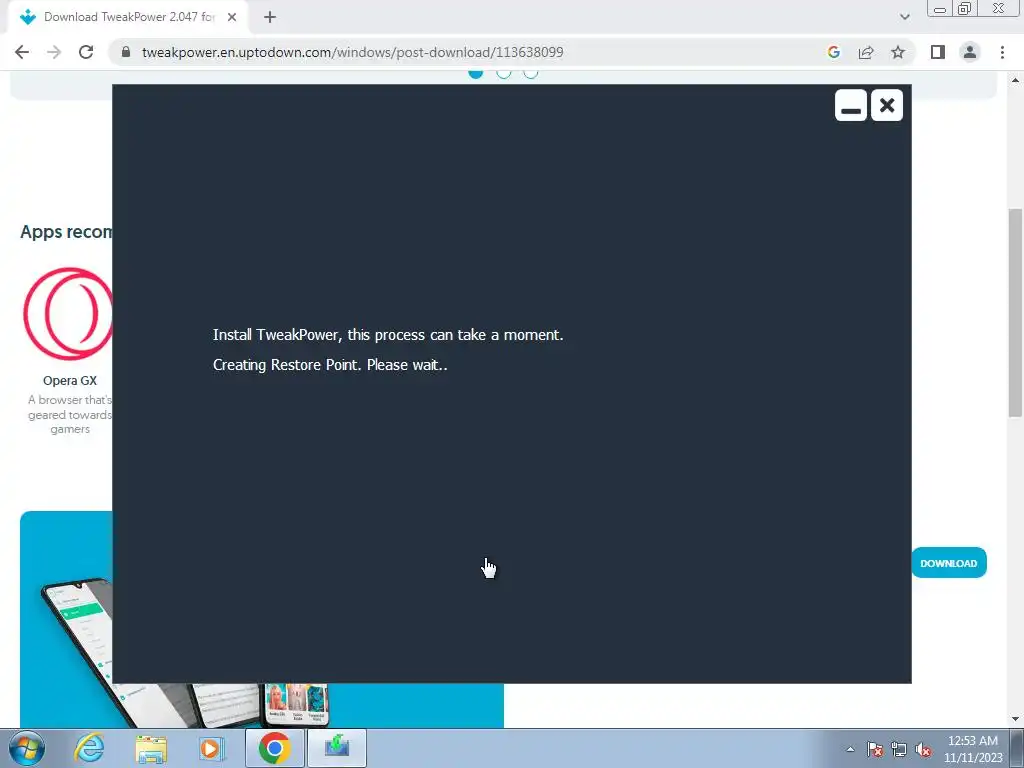Click the phone screenshots promo banner
Image resolution: width=1024 pixels, height=768 pixels.
[261, 619]
